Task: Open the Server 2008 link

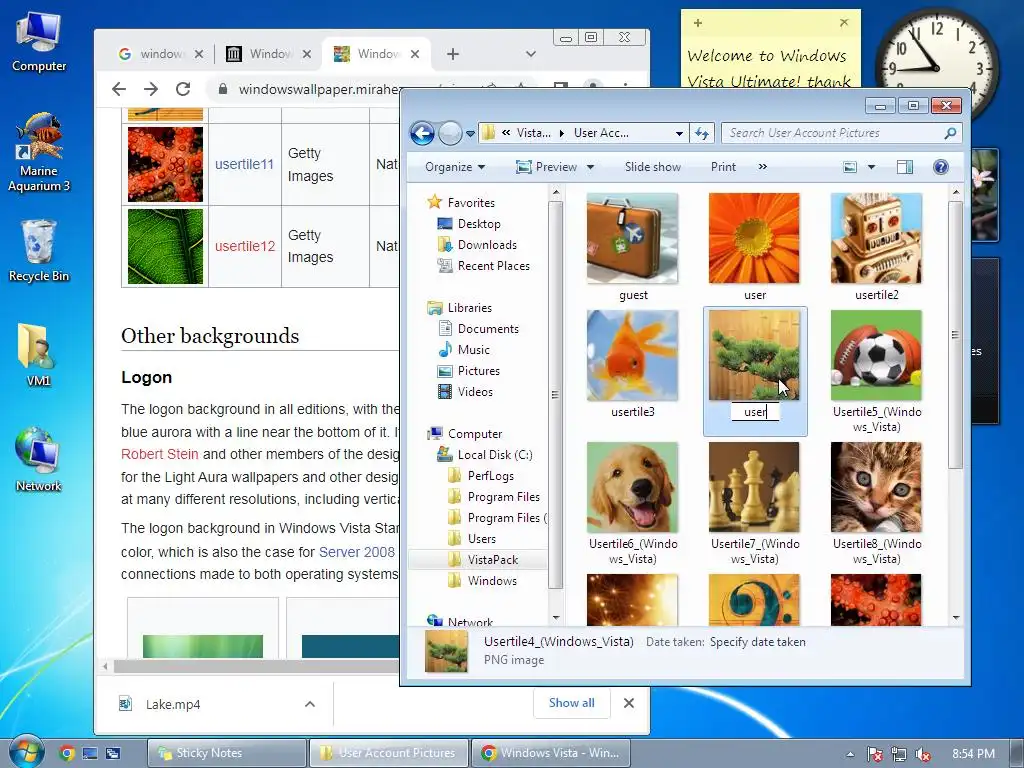Action: tap(357, 552)
